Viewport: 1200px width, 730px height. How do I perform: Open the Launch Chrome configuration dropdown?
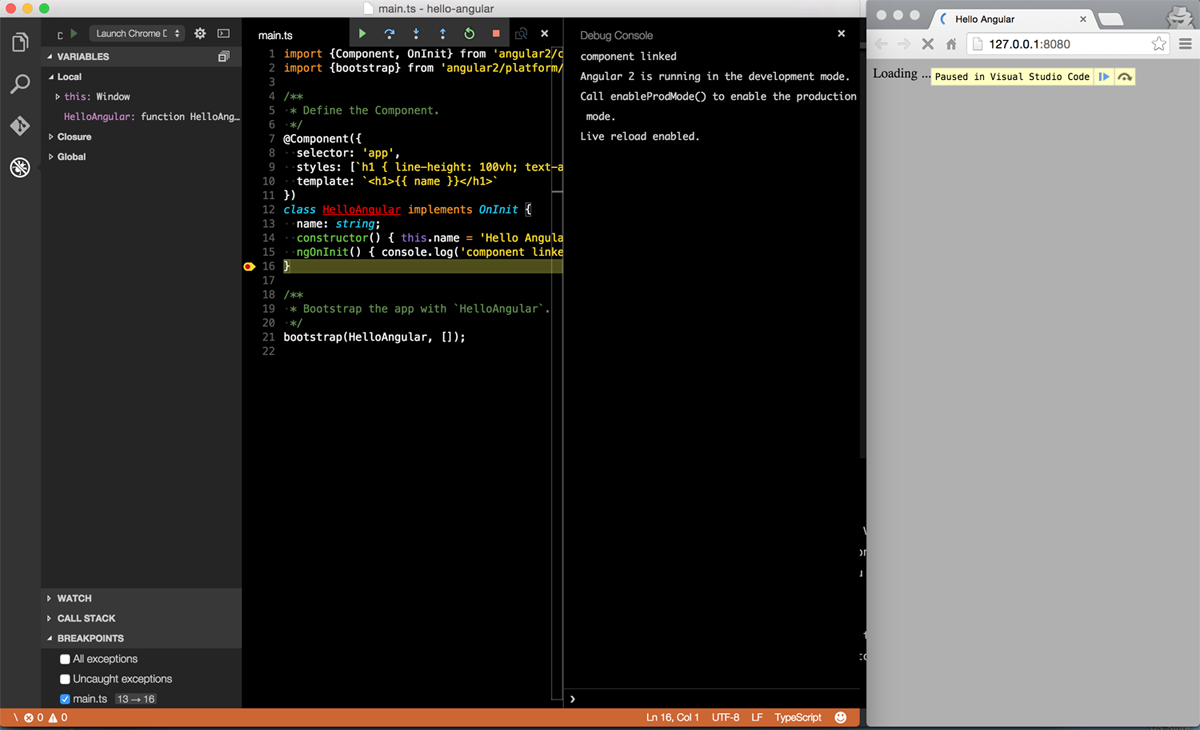tap(137, 32)
